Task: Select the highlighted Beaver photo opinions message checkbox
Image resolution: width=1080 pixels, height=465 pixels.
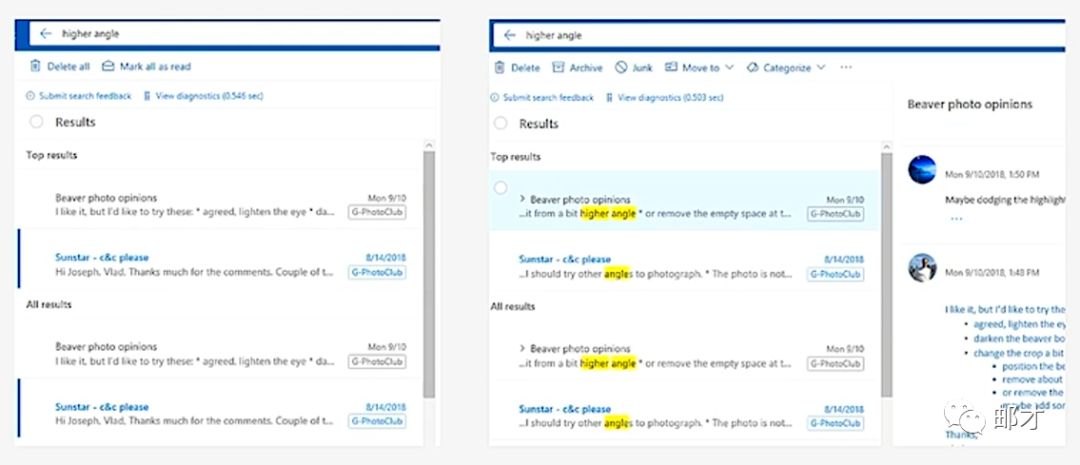Action: click(x=501, y=188)
